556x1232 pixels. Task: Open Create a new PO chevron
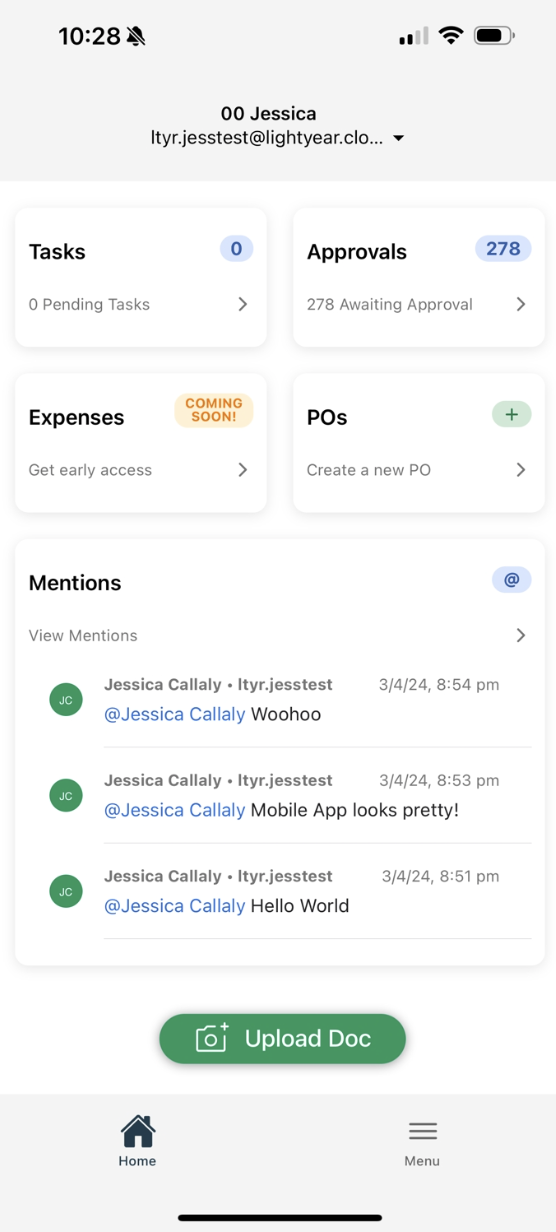pyautogui.click(x=521, y=470)
